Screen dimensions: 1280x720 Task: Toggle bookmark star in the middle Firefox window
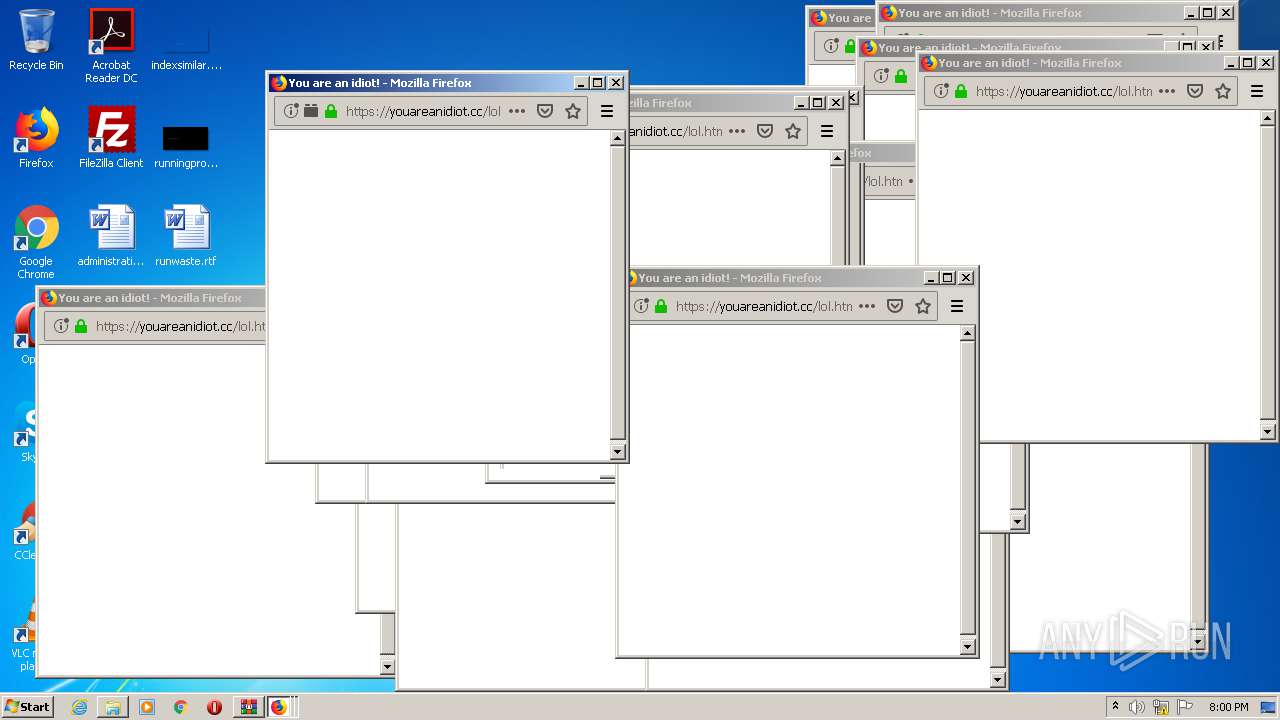pos(923,306)
